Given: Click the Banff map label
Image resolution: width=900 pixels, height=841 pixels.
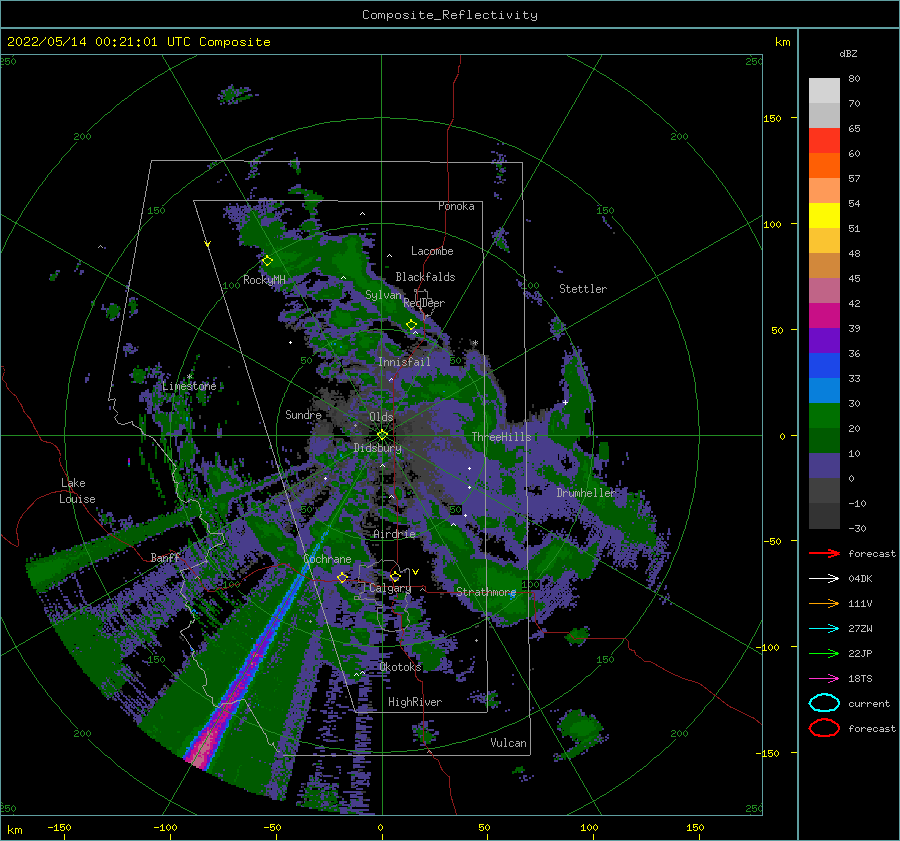Looking at the screenshot, I should click(165, 557).
